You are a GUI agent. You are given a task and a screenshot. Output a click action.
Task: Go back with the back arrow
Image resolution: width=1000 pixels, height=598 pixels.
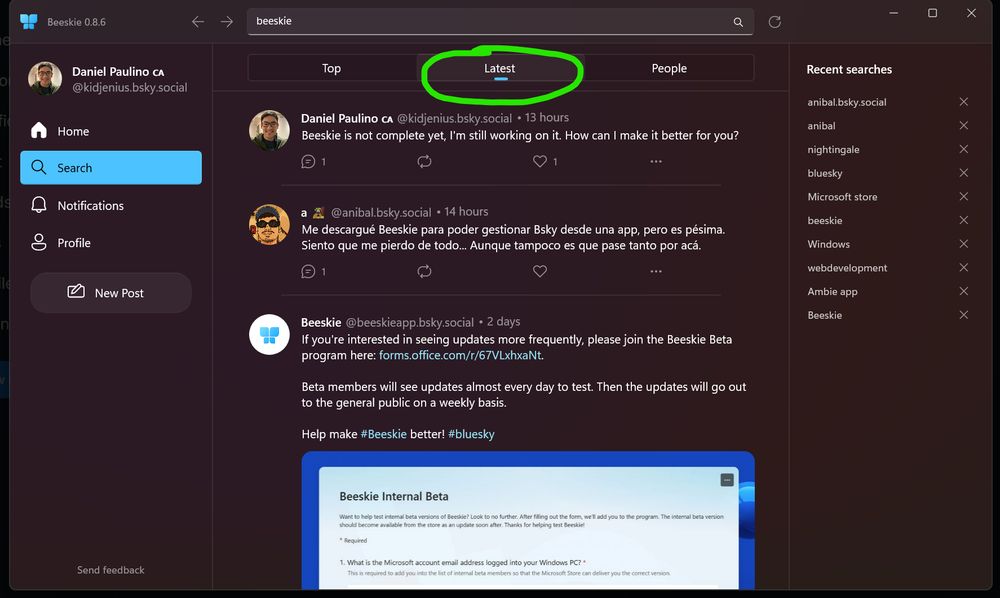(x=198, y=22)
